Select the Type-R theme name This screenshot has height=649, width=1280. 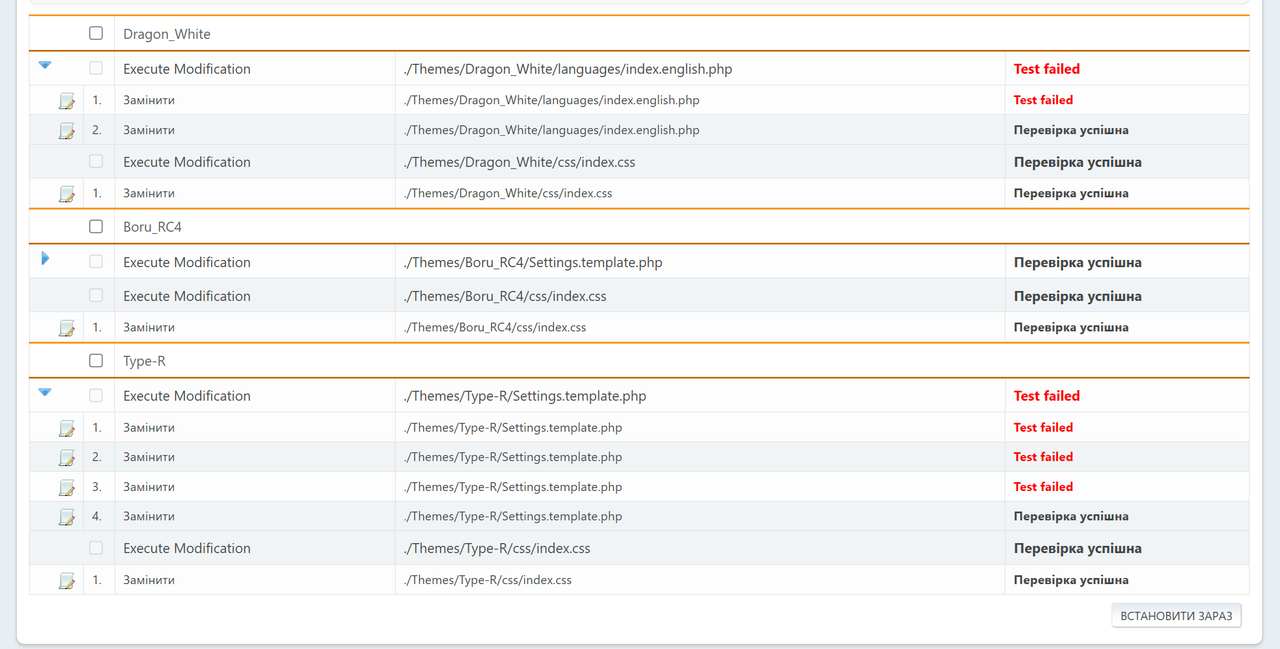[x=145, y=361]
